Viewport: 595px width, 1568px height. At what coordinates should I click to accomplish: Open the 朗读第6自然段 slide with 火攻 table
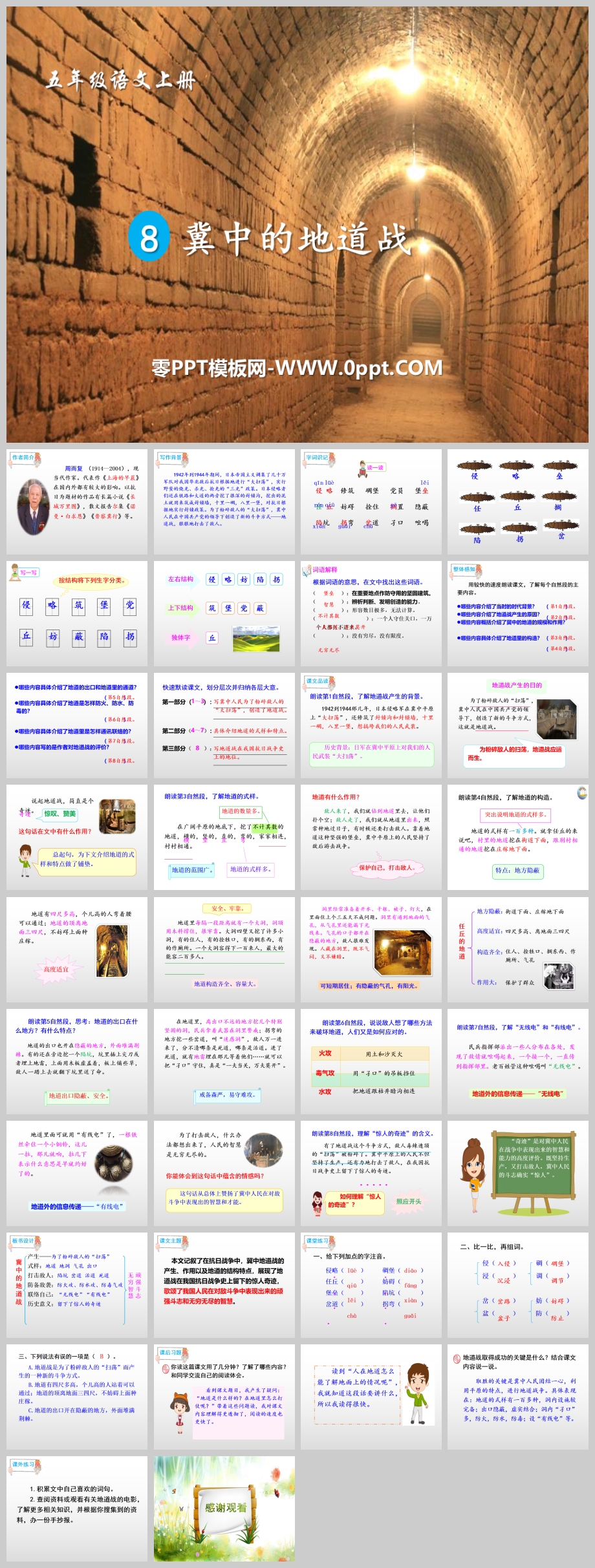pyautogui.click(x=371, y=1061)
